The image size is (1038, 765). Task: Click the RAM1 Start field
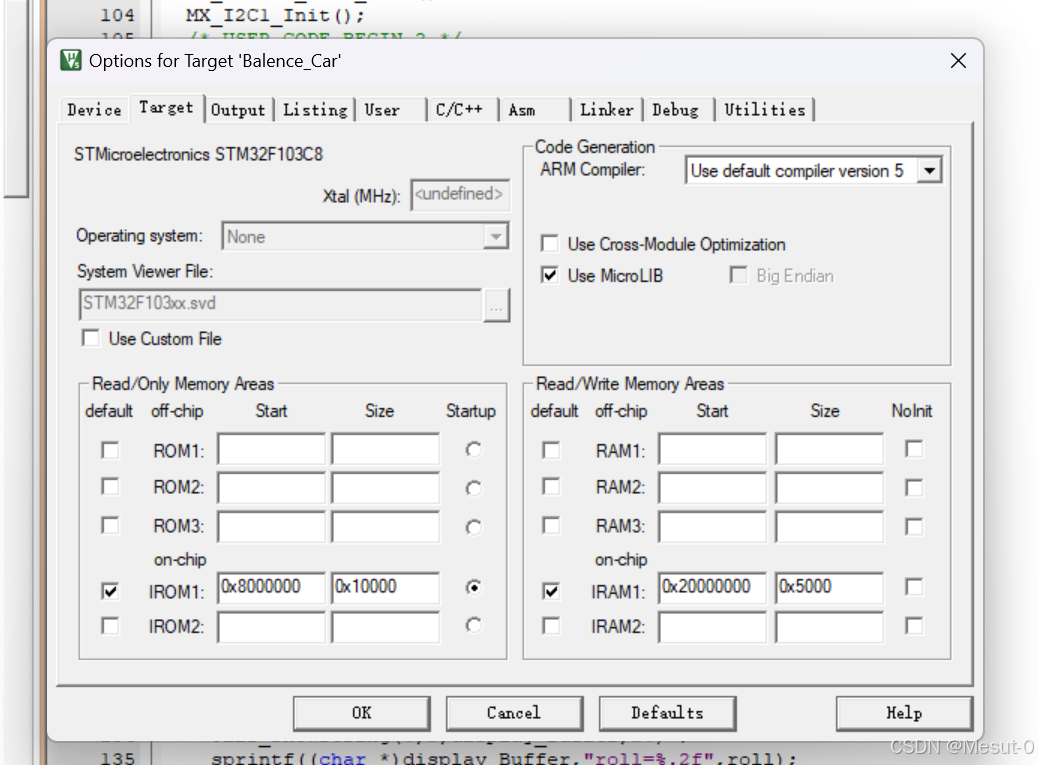[x=712, y=449]
